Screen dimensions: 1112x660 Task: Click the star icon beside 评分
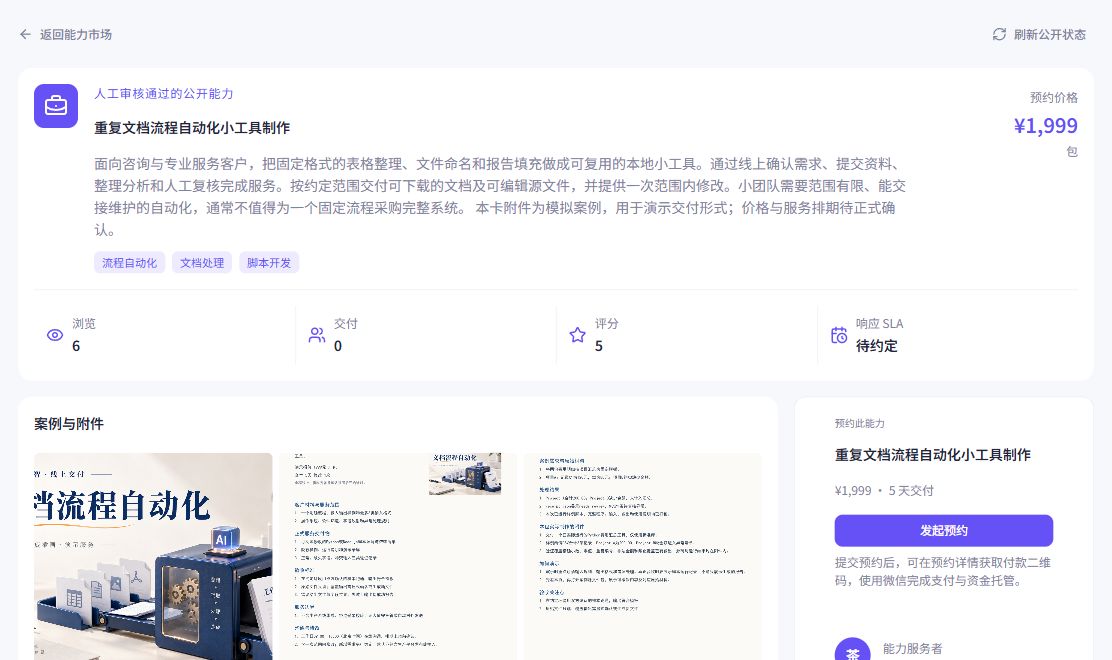577,335
